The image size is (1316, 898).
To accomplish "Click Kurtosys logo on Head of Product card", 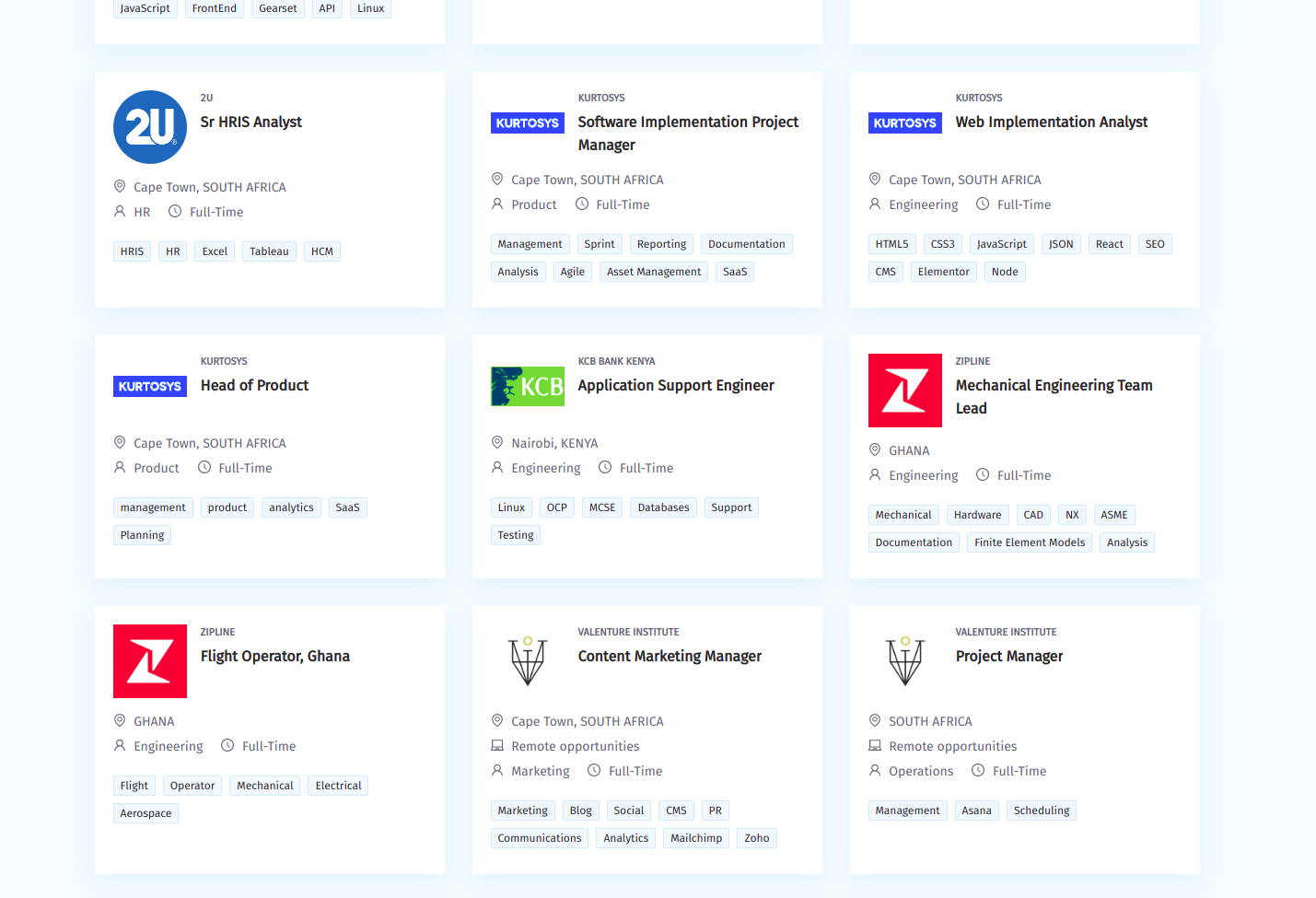I will coord(150,386).
